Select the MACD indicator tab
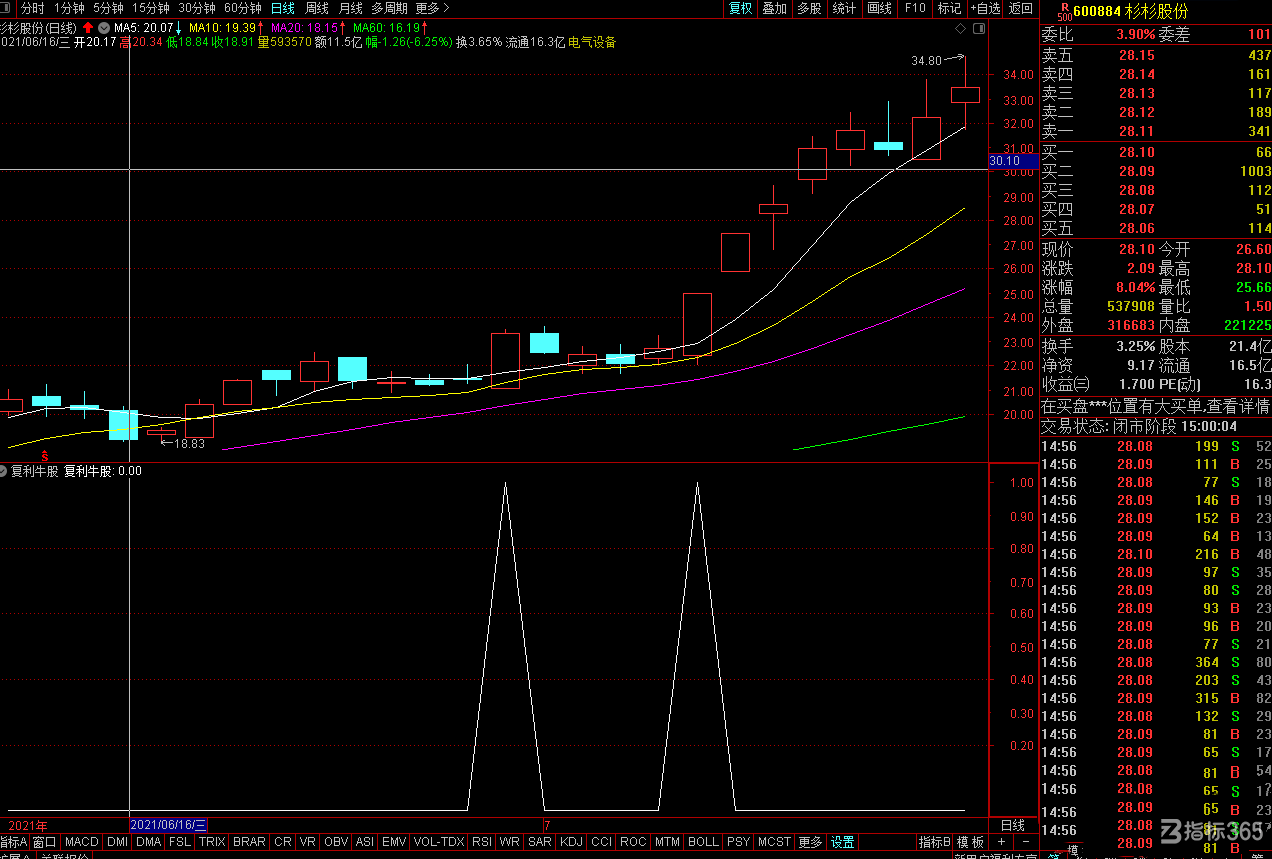 click(82, 842)
